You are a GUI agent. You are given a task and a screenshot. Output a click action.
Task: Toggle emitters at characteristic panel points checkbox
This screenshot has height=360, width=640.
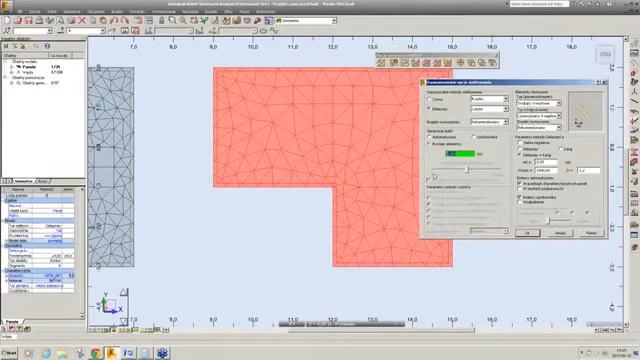[520, 184]
